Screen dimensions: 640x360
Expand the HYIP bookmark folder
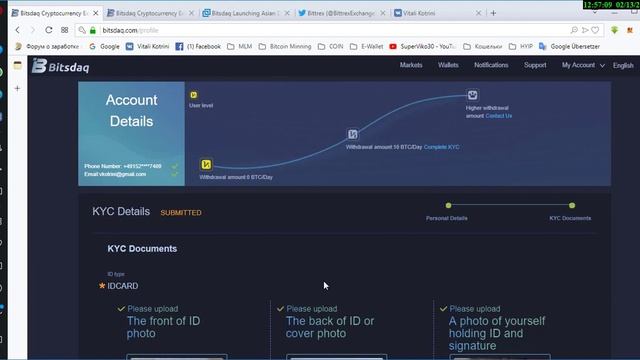521,47
